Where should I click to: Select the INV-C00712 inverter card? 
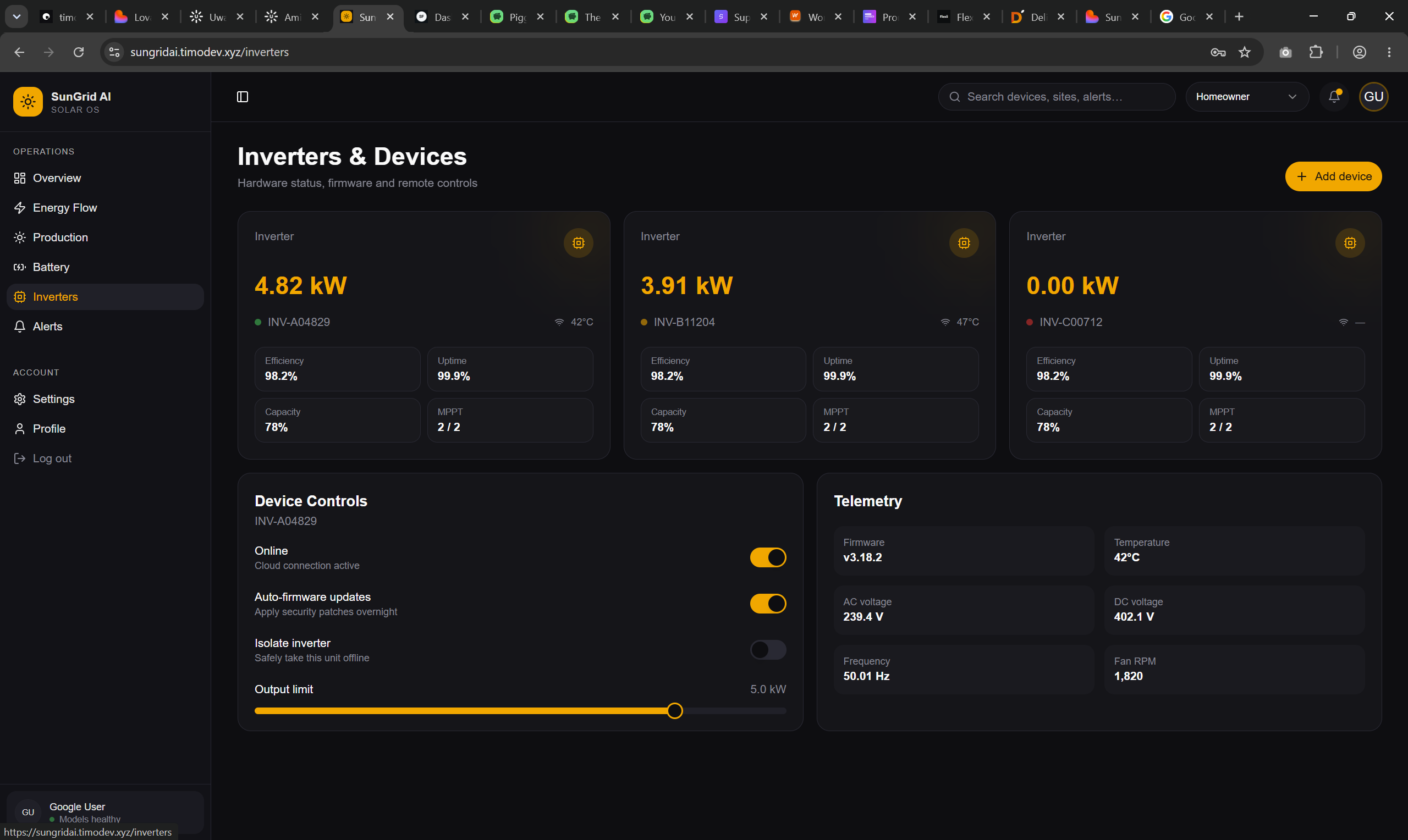[1195, 335]
